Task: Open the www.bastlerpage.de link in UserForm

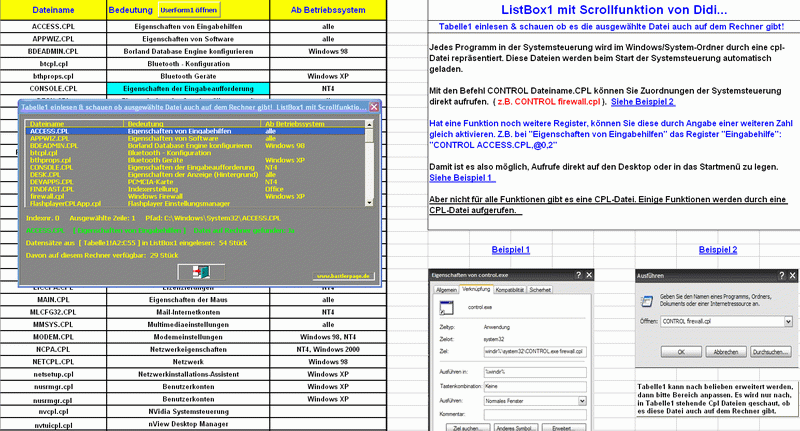Action: (x=343, y=276)
